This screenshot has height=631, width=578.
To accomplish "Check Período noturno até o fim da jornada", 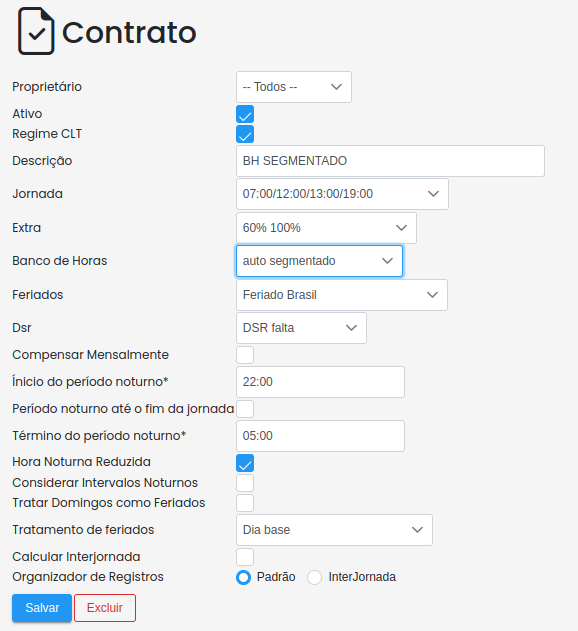I will (x=245, y=409).
